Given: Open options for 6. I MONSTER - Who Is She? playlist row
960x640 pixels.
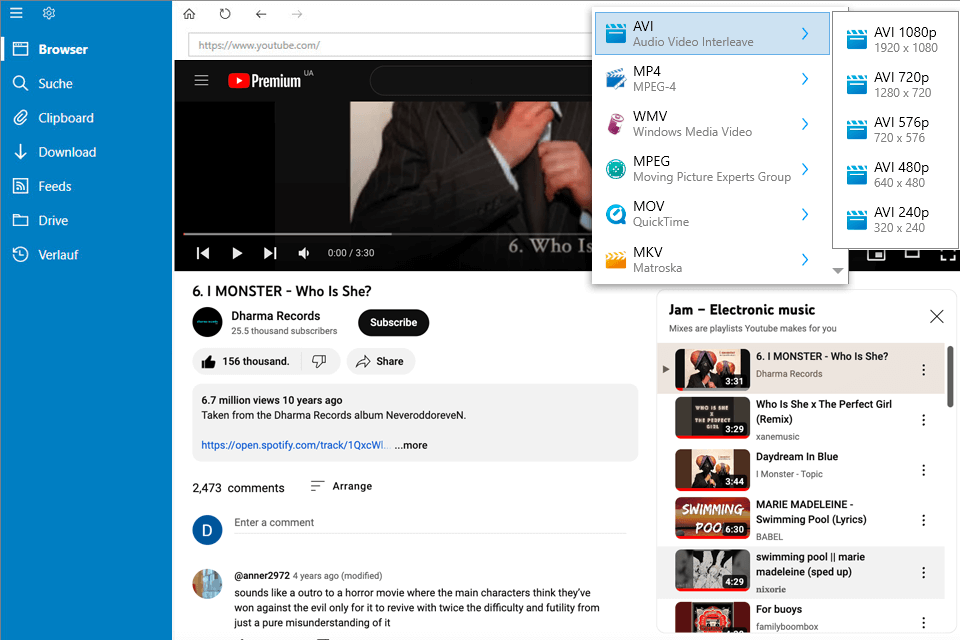Looking at the screenshot, I should coord(923,370).
